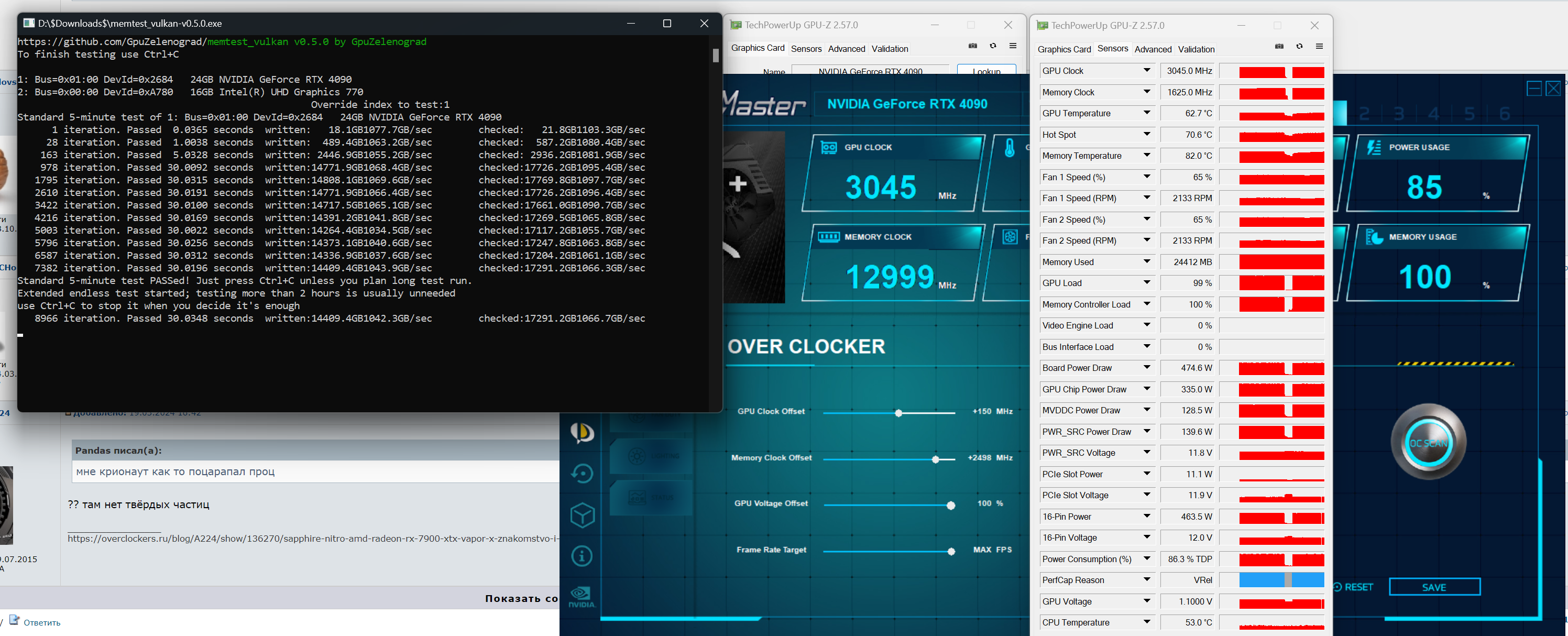Click the console window vertical scrollbar
The width and height of the screenshot is (1568, 636).
(x=715, y=56)
